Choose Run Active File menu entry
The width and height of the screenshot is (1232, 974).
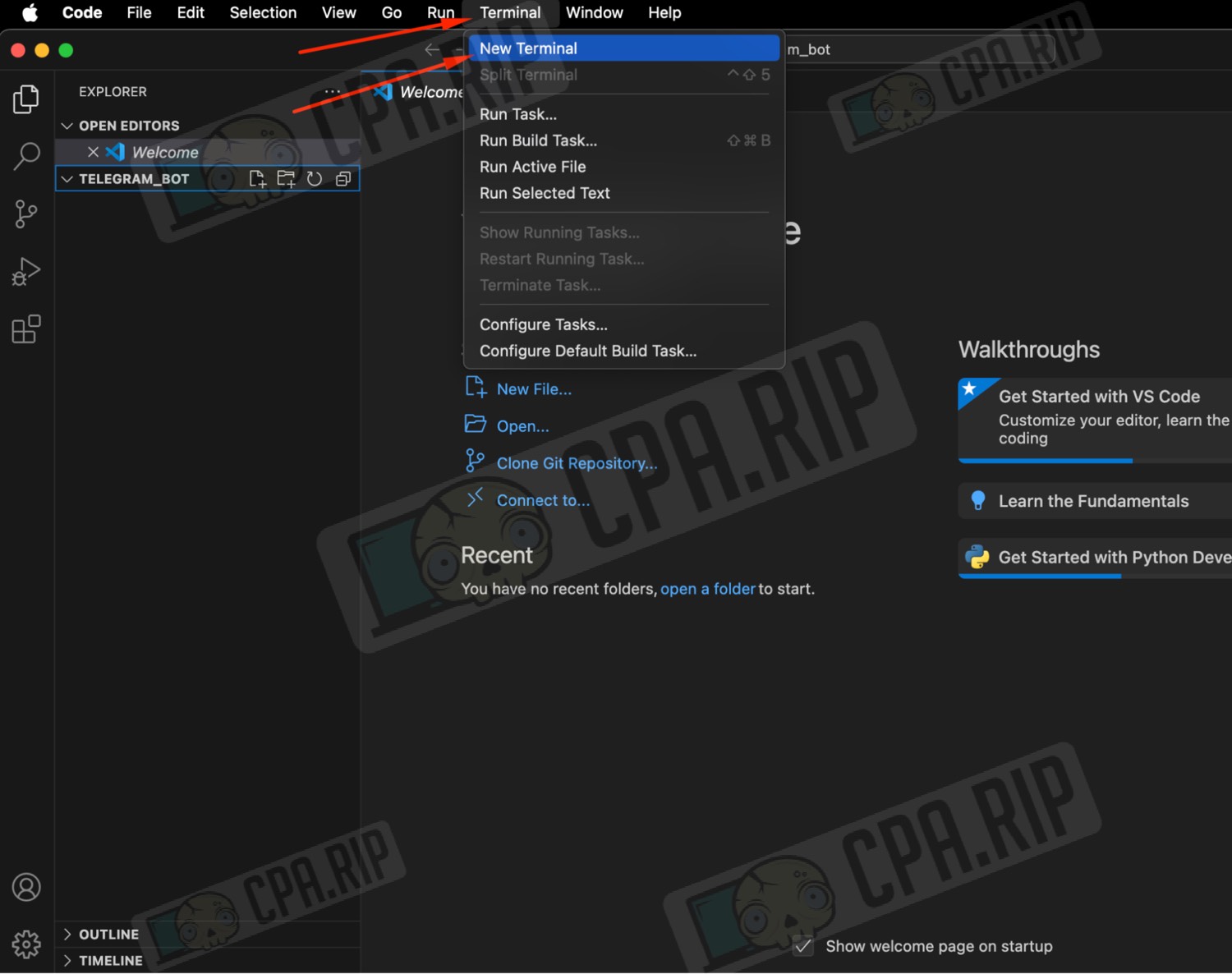tap(624, 167)
